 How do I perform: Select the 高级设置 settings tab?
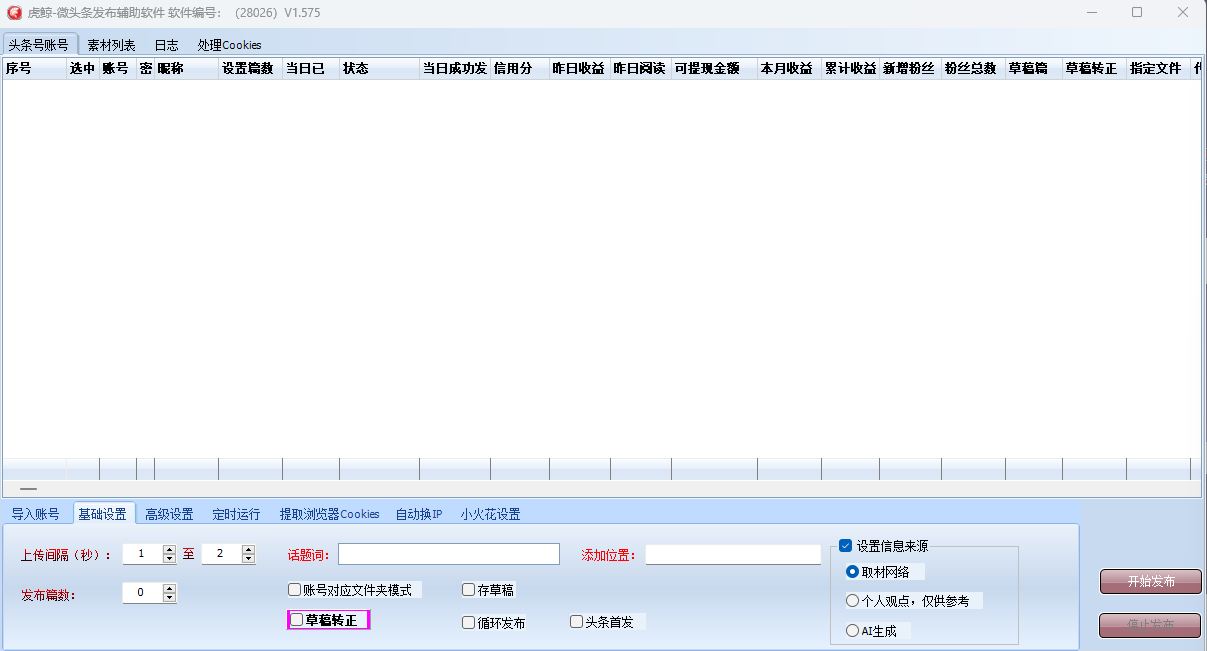pyautogui.click(x=169, y=514)
